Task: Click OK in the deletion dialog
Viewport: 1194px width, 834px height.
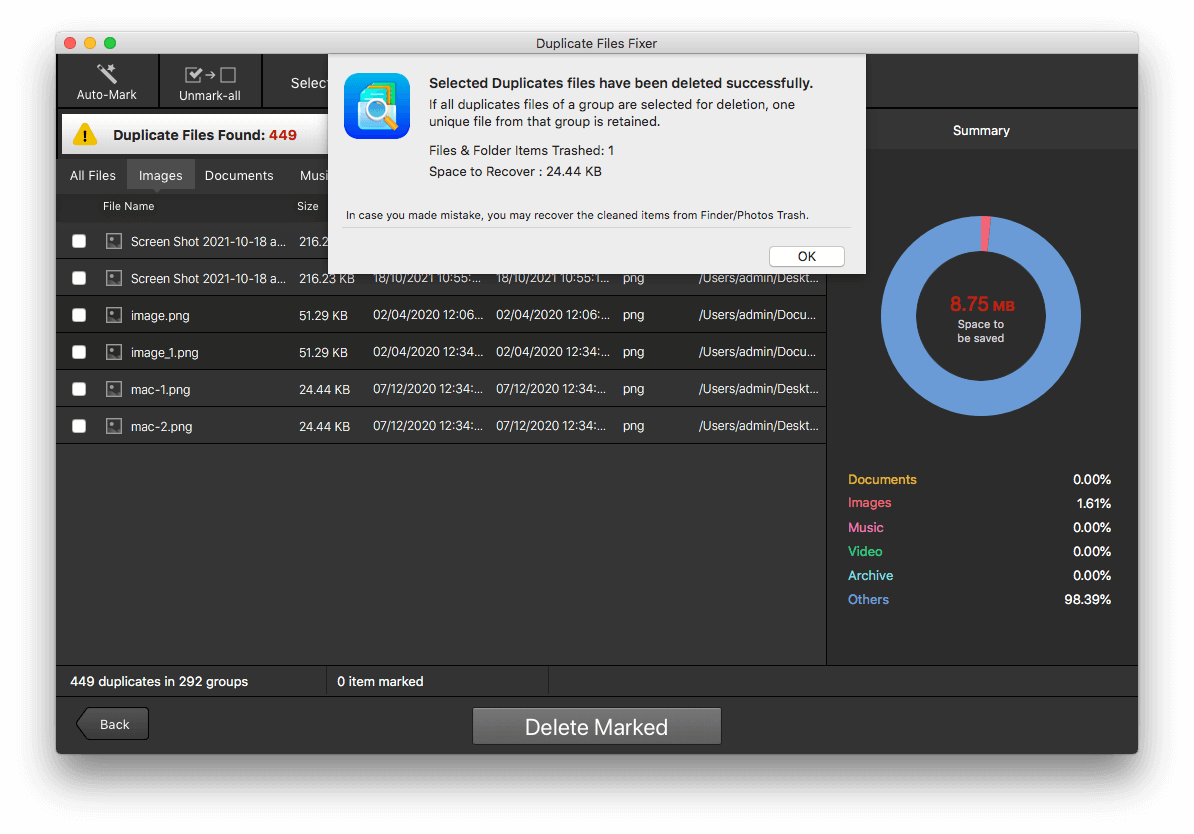Action: click(806, 257)
